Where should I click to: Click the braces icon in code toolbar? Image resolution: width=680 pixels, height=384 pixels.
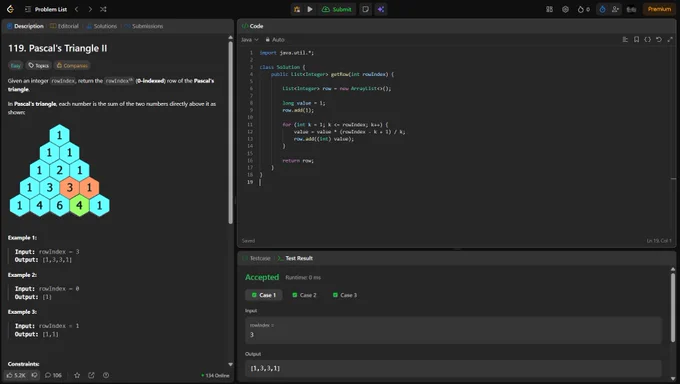[647, 39]
